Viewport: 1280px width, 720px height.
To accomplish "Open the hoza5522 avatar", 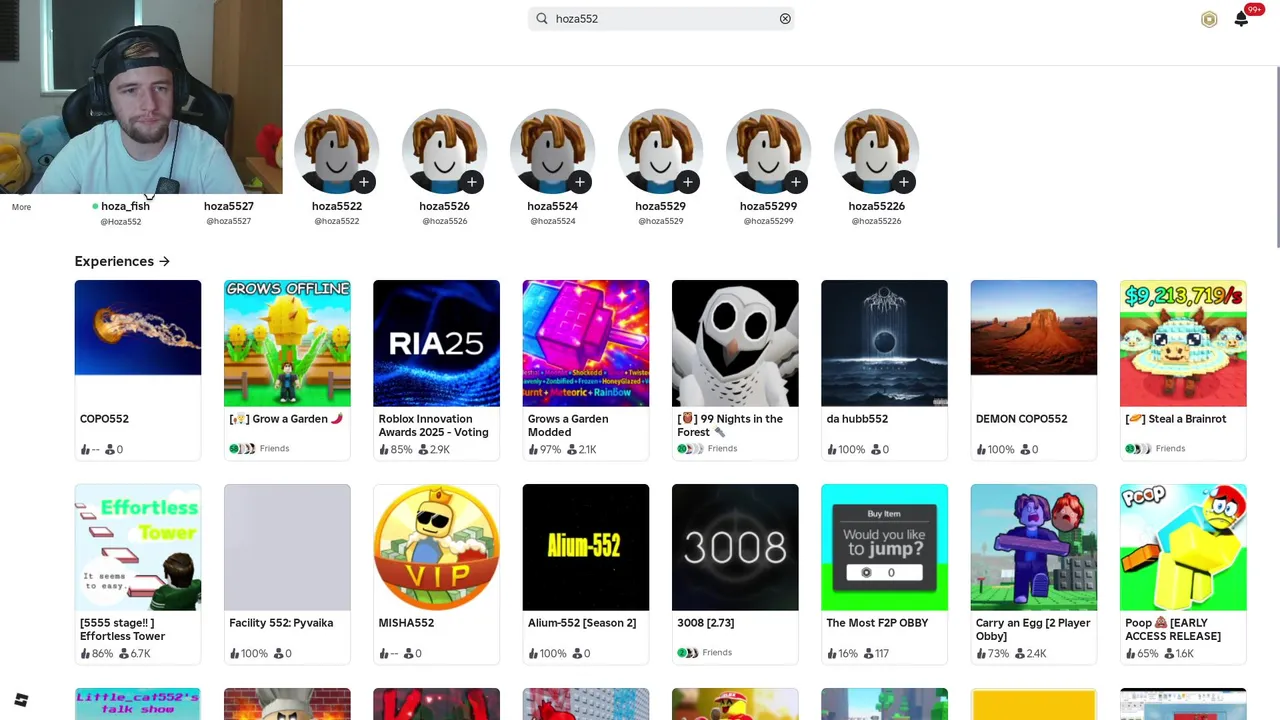I will (x=337, y=151).
